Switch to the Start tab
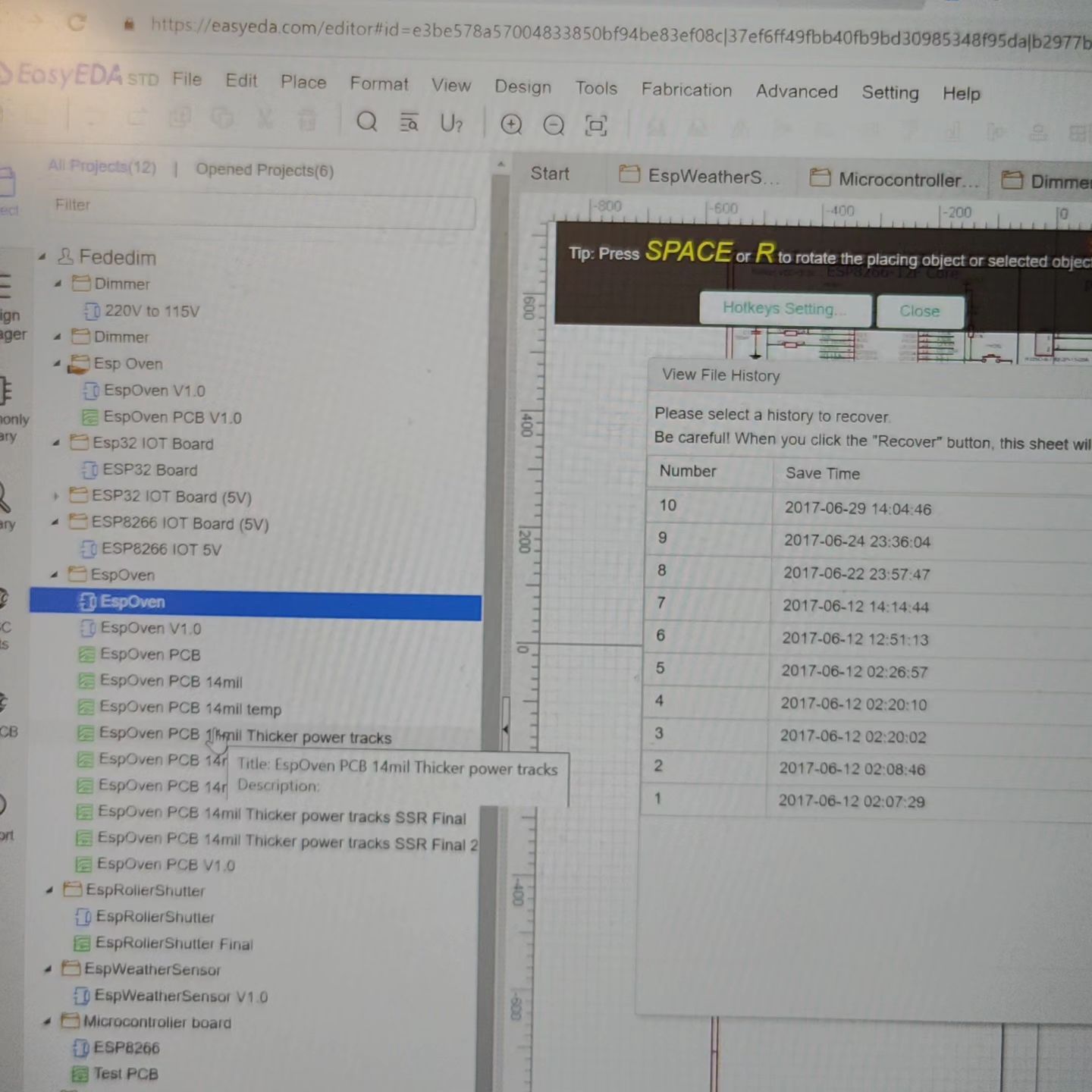The image size is (1092, 1092). [550, 174]
